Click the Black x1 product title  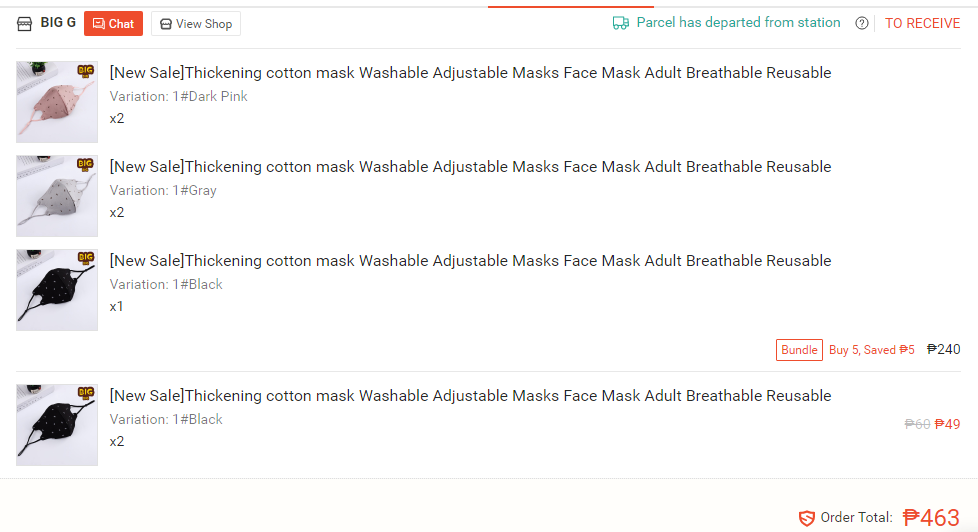pos(470,261)
